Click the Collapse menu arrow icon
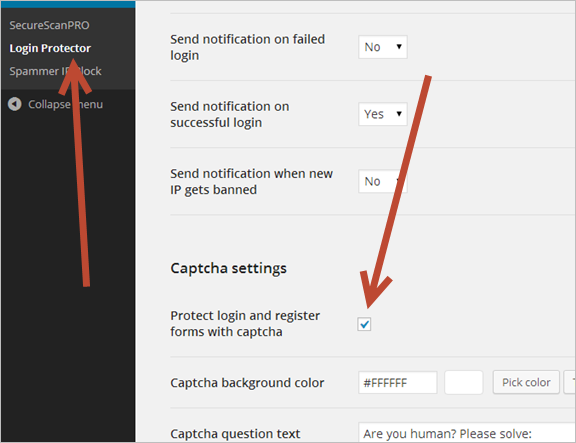576x443 pixels. coord(15,104)
